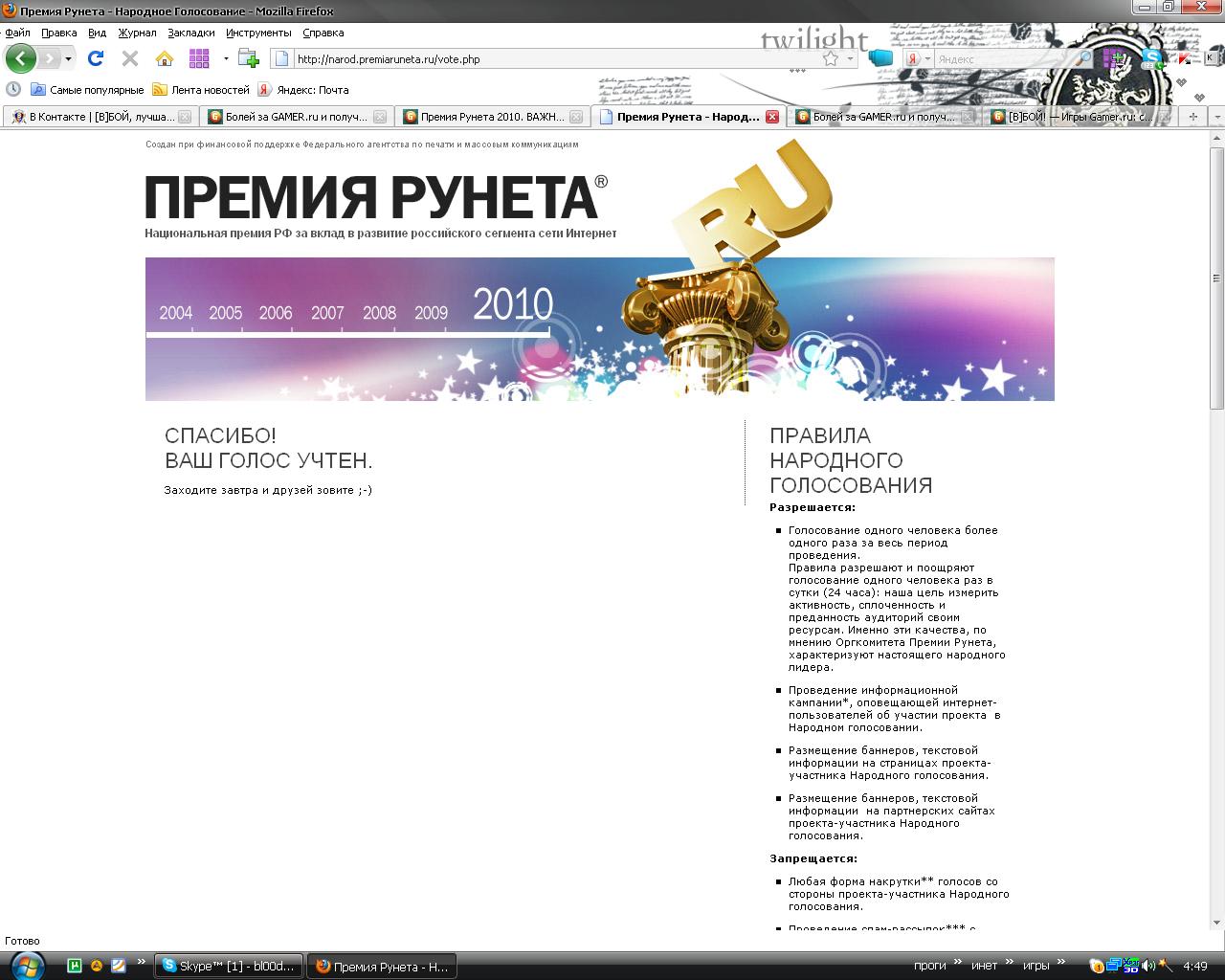Click page identity icon in address bar
1225x980 pixels.
point(281,58)
